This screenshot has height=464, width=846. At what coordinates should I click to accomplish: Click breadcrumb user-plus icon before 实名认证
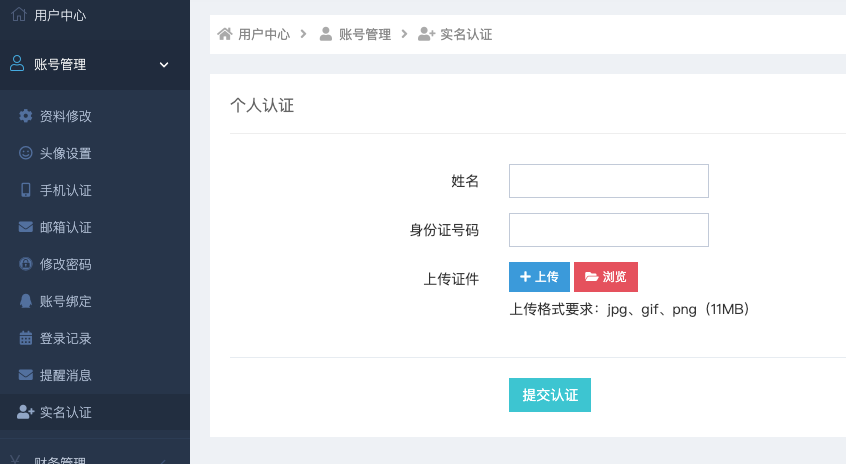[426, 34]
